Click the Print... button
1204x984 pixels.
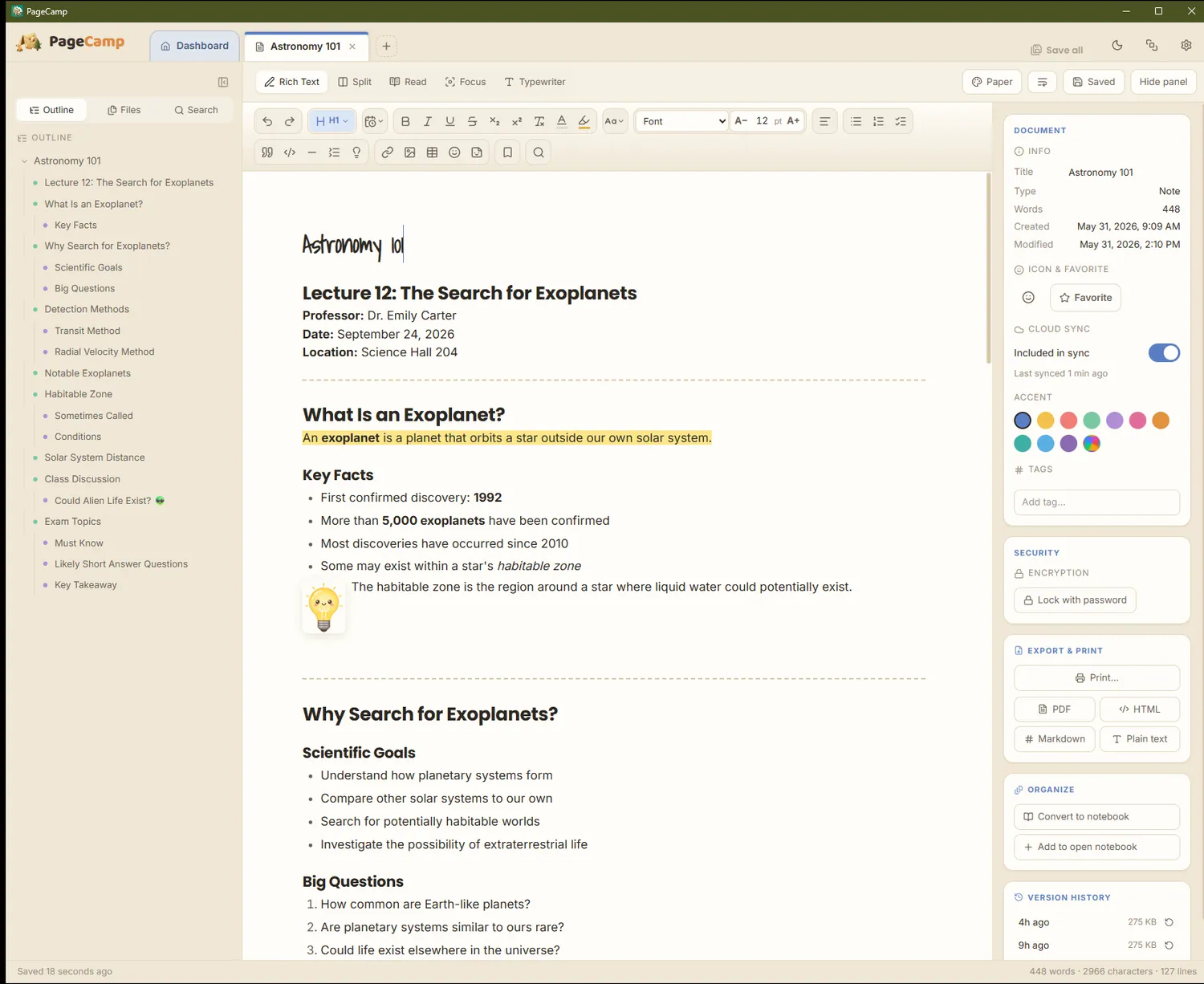point(1096,678)
